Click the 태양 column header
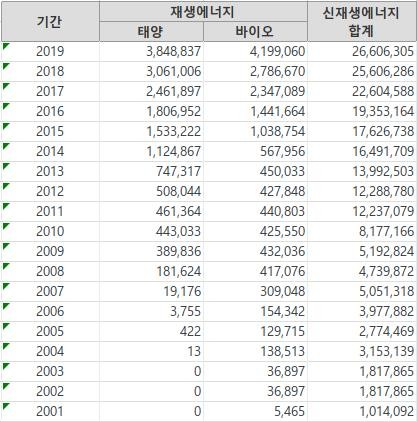 coord(151,32)
